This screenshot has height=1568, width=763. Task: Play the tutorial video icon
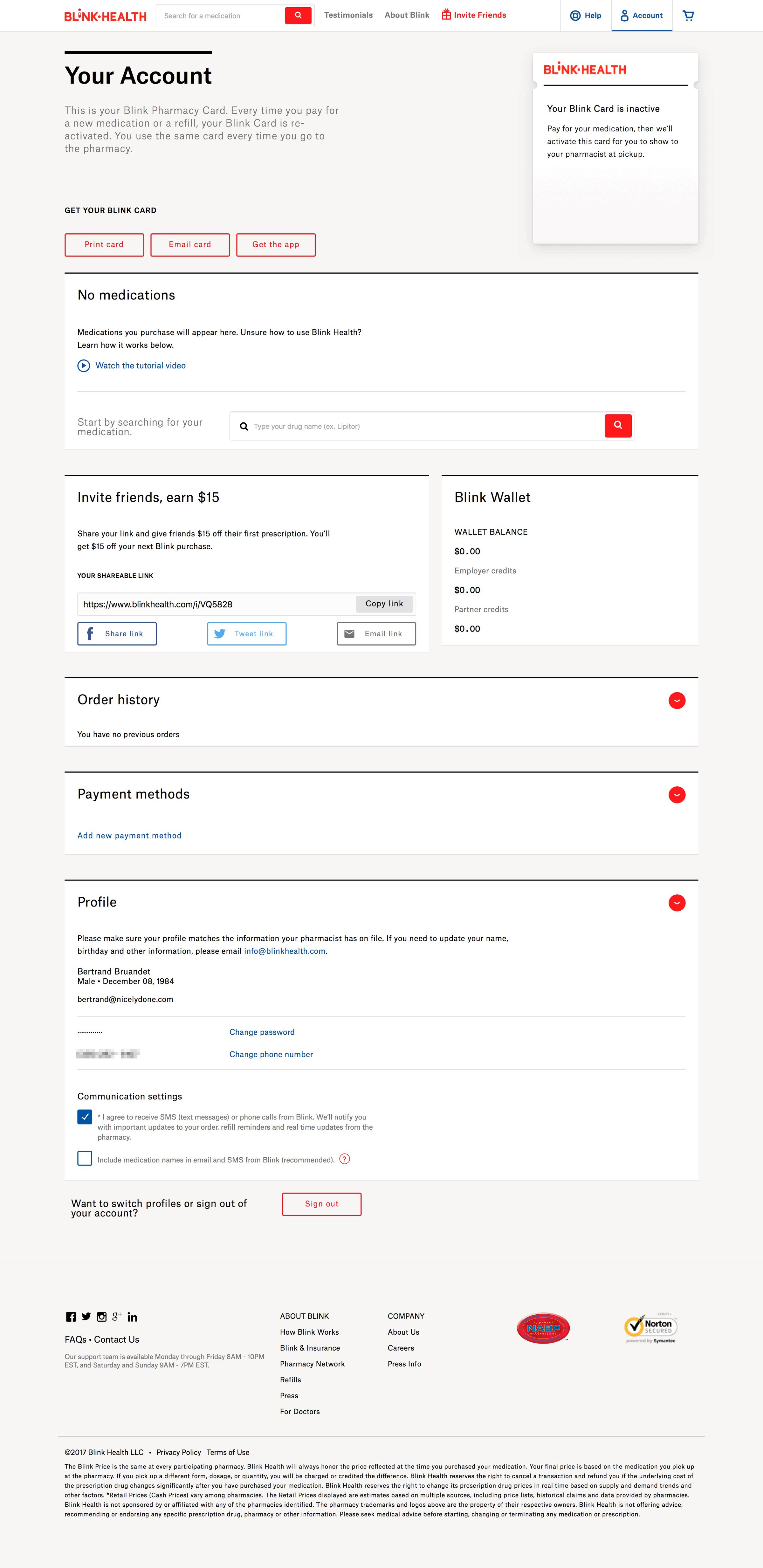[83, 366]
